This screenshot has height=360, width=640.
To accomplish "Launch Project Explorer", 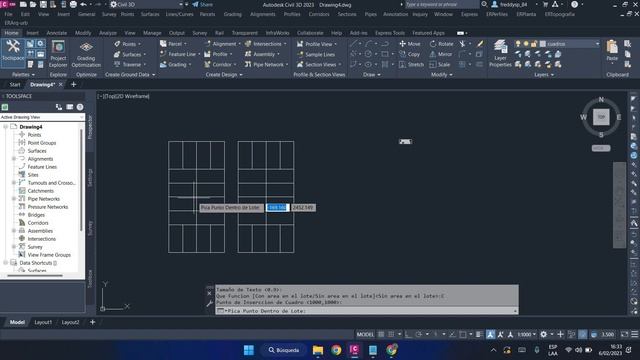I will pos(58,54).
